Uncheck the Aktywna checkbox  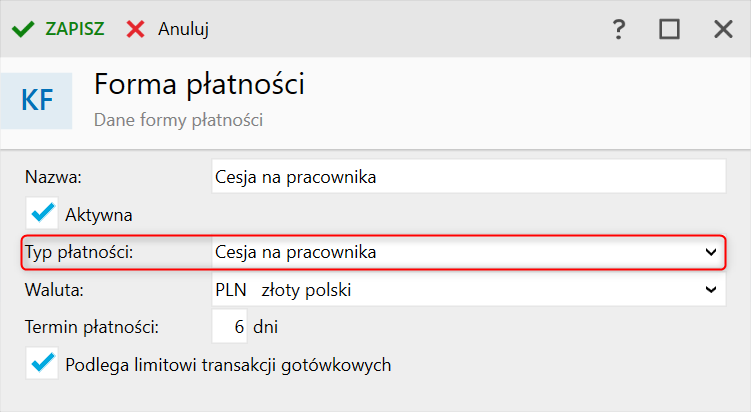(x=42, y=213)
